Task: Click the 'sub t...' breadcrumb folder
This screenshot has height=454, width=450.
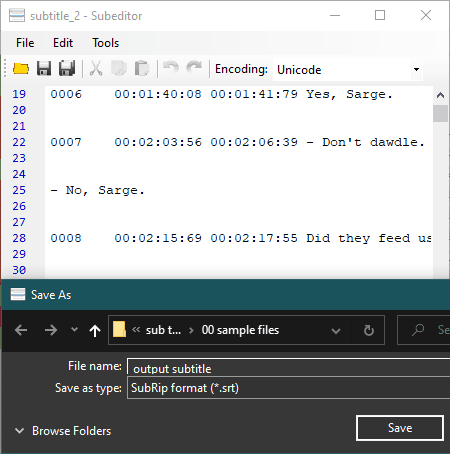Action: coord(163,330)
